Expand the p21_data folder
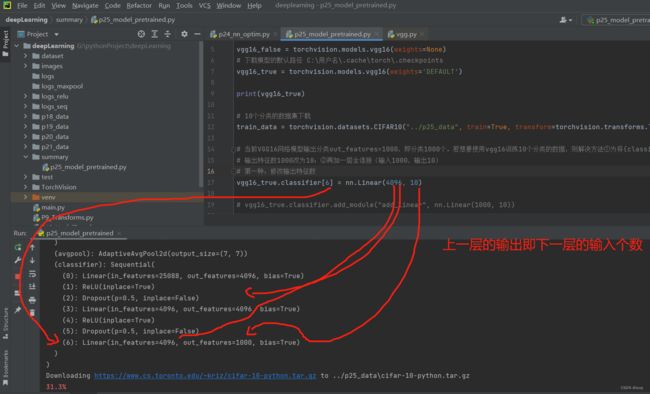The width and height of the screenshot is (650, 394). pos(25,146)
